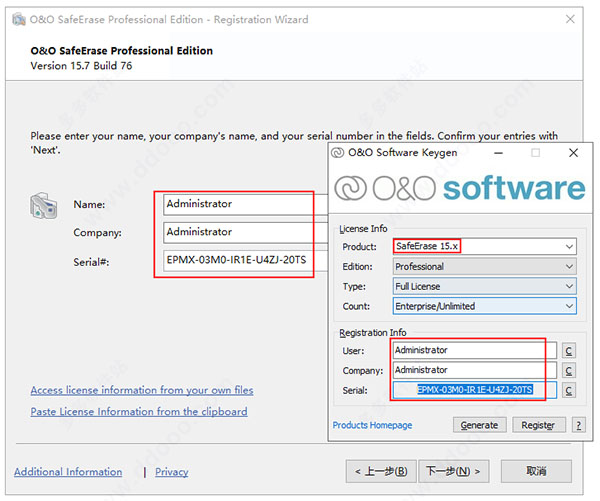Open the Product dropdown showing SafeErase 15.x
Screen dimensions: 600x501
click(484, 246)
